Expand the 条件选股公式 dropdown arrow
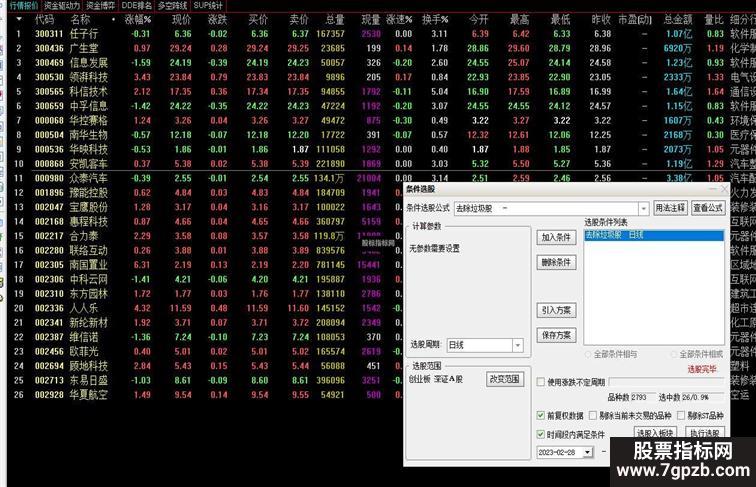Viewport: 756px width, 487px height. point(644,208)
